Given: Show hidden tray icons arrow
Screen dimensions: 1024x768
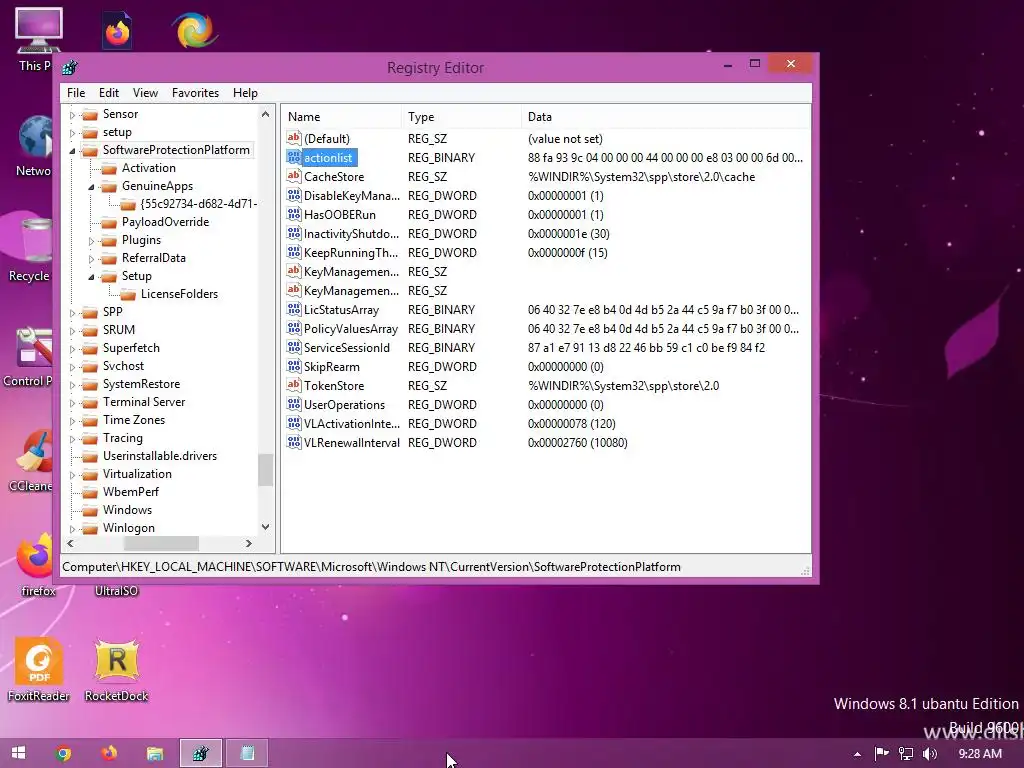Looking at the screenshot, I should click(857, 754).
